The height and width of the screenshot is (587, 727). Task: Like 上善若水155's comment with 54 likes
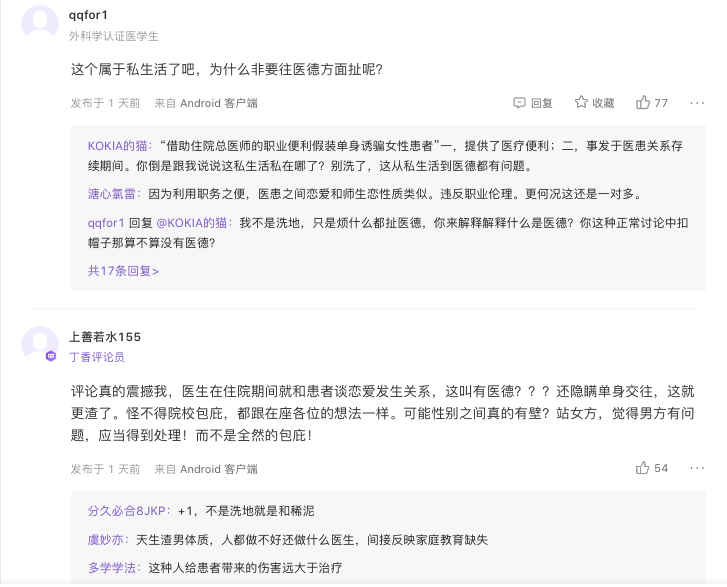point(651,468)
